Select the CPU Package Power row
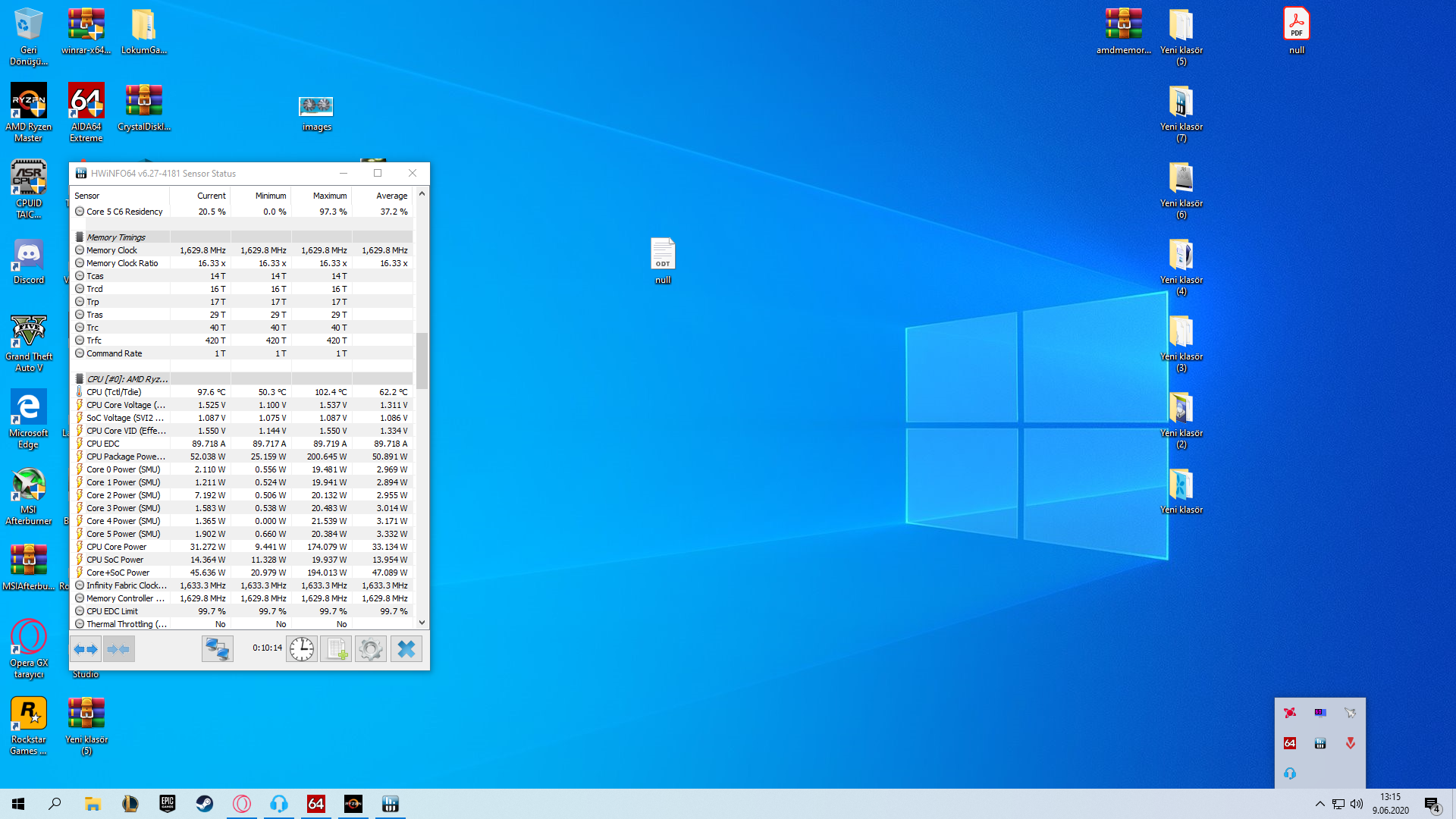 (242, 457)
